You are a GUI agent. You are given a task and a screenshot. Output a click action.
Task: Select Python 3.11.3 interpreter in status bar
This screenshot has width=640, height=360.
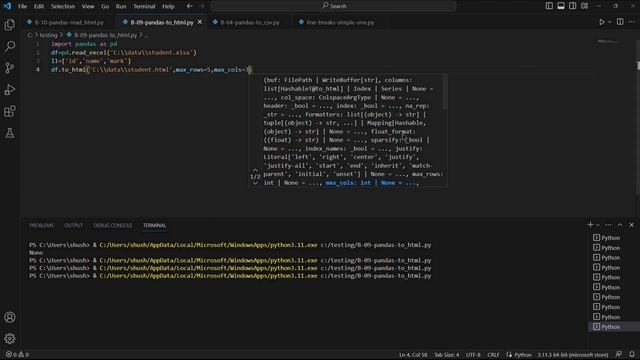click(x=573, y=354)
